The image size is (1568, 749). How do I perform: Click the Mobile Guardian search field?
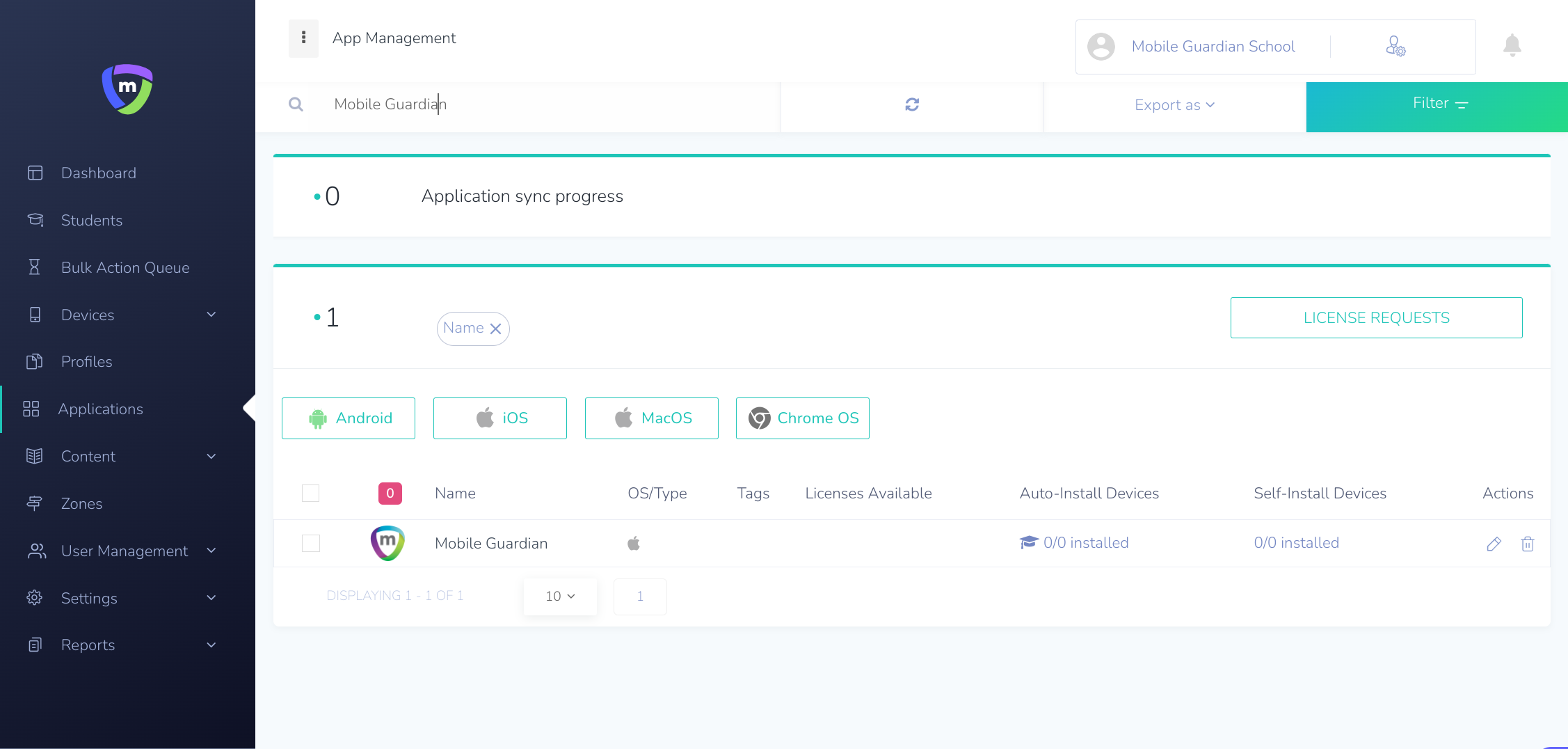[x=545, y=104]
